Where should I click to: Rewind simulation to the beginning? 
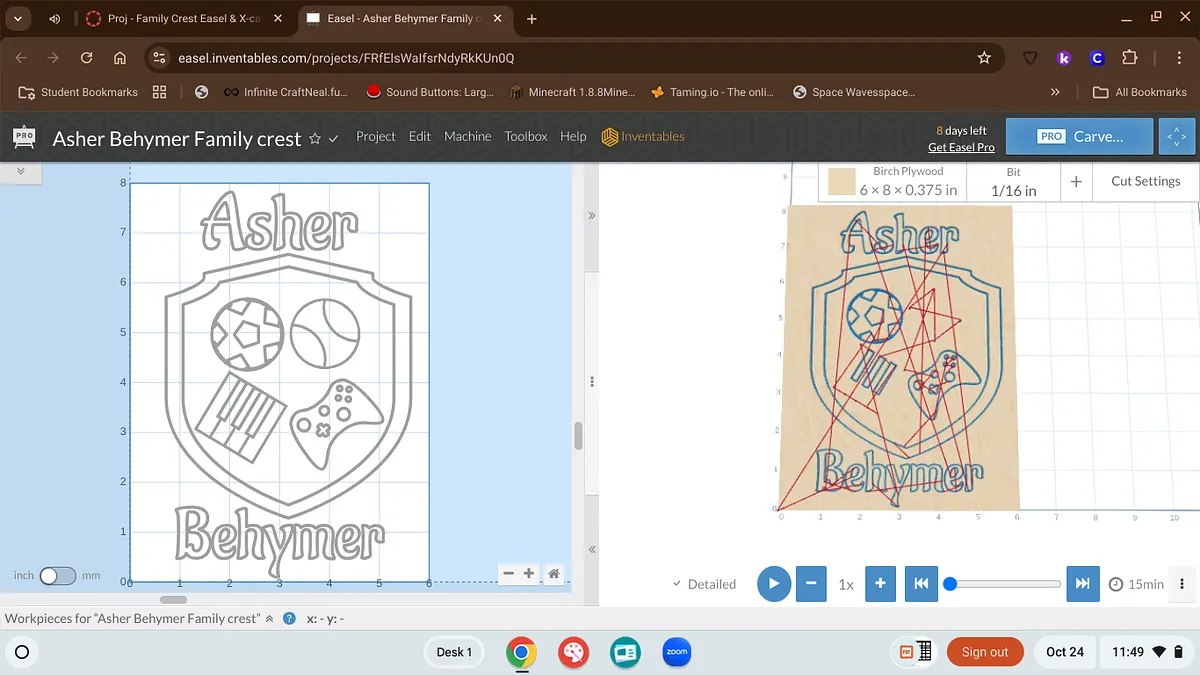click(921, 584)
